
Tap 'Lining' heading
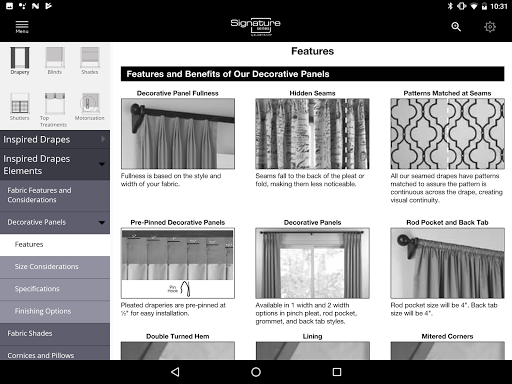coord(312,336)
